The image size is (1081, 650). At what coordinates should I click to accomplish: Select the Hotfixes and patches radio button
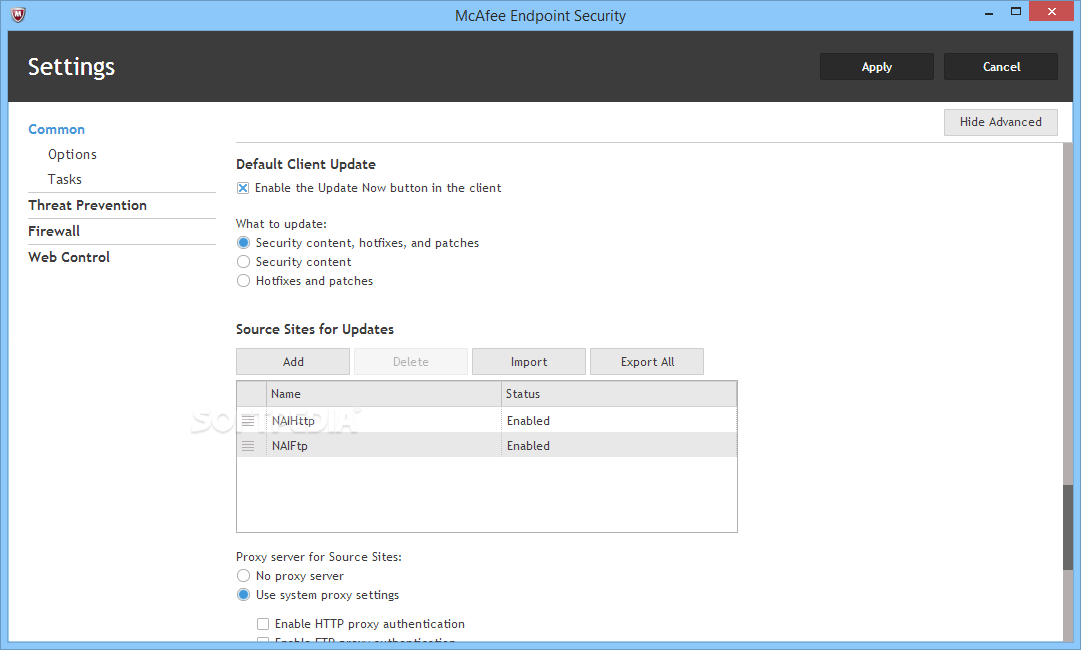point(243,281)
